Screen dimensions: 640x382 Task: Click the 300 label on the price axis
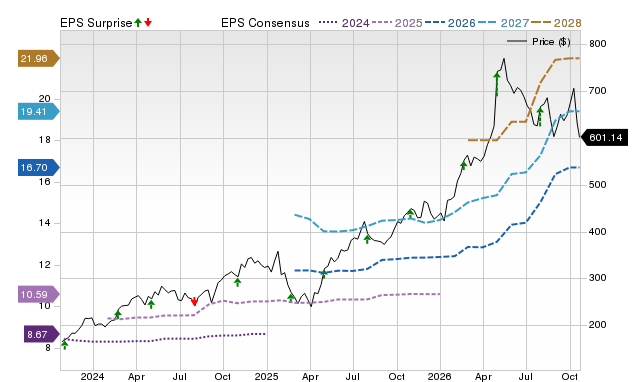[598, 278]
